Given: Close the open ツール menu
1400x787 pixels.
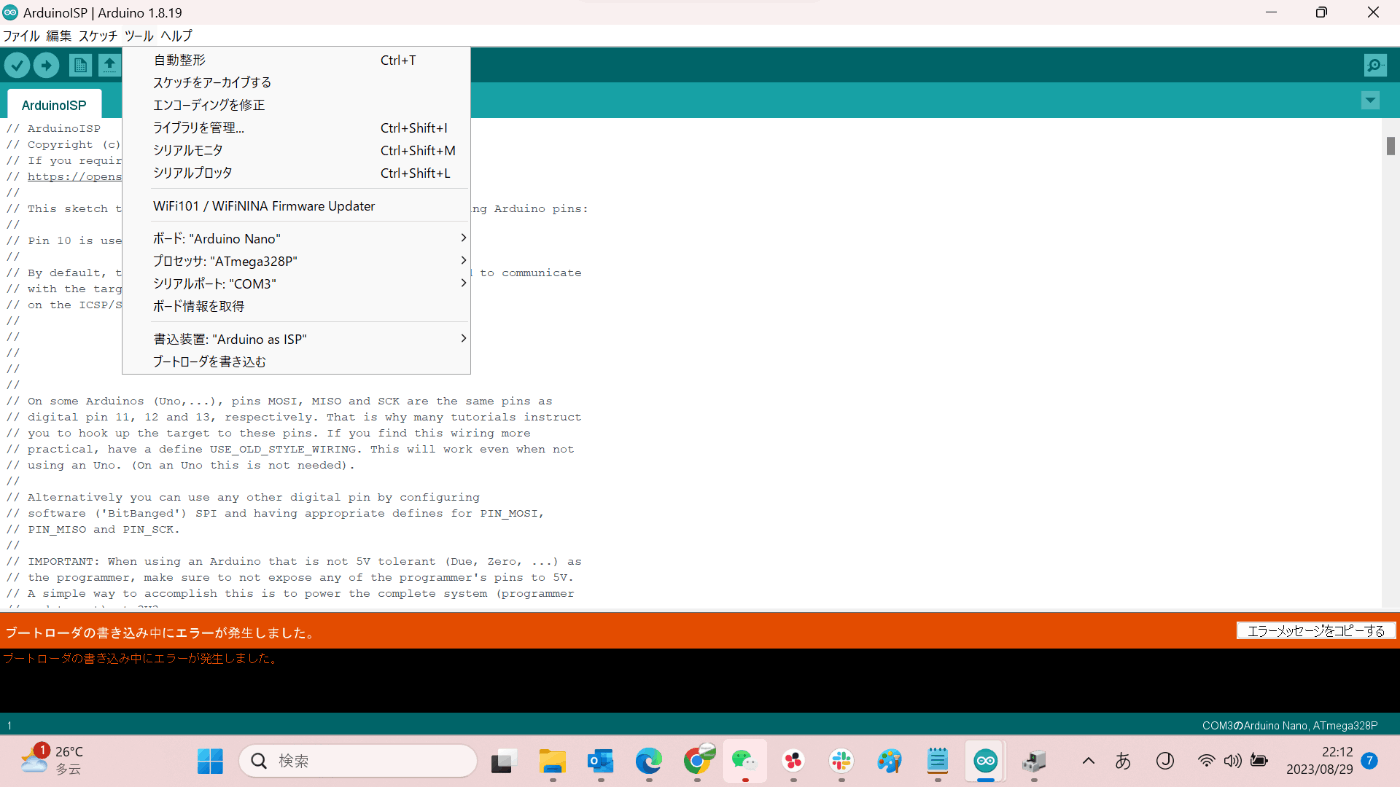Looking at the screenshot, I should click(139, 36).
